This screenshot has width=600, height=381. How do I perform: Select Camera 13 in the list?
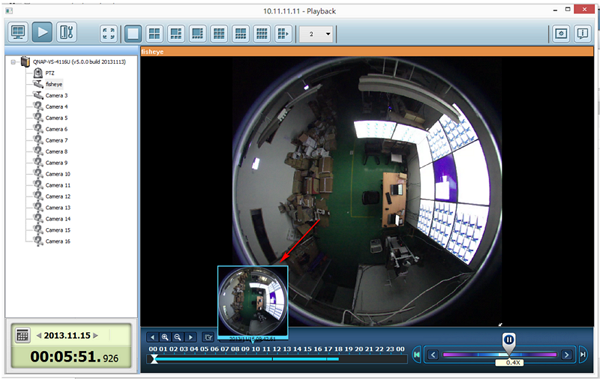pyautogui.click(x=58, y=208)
